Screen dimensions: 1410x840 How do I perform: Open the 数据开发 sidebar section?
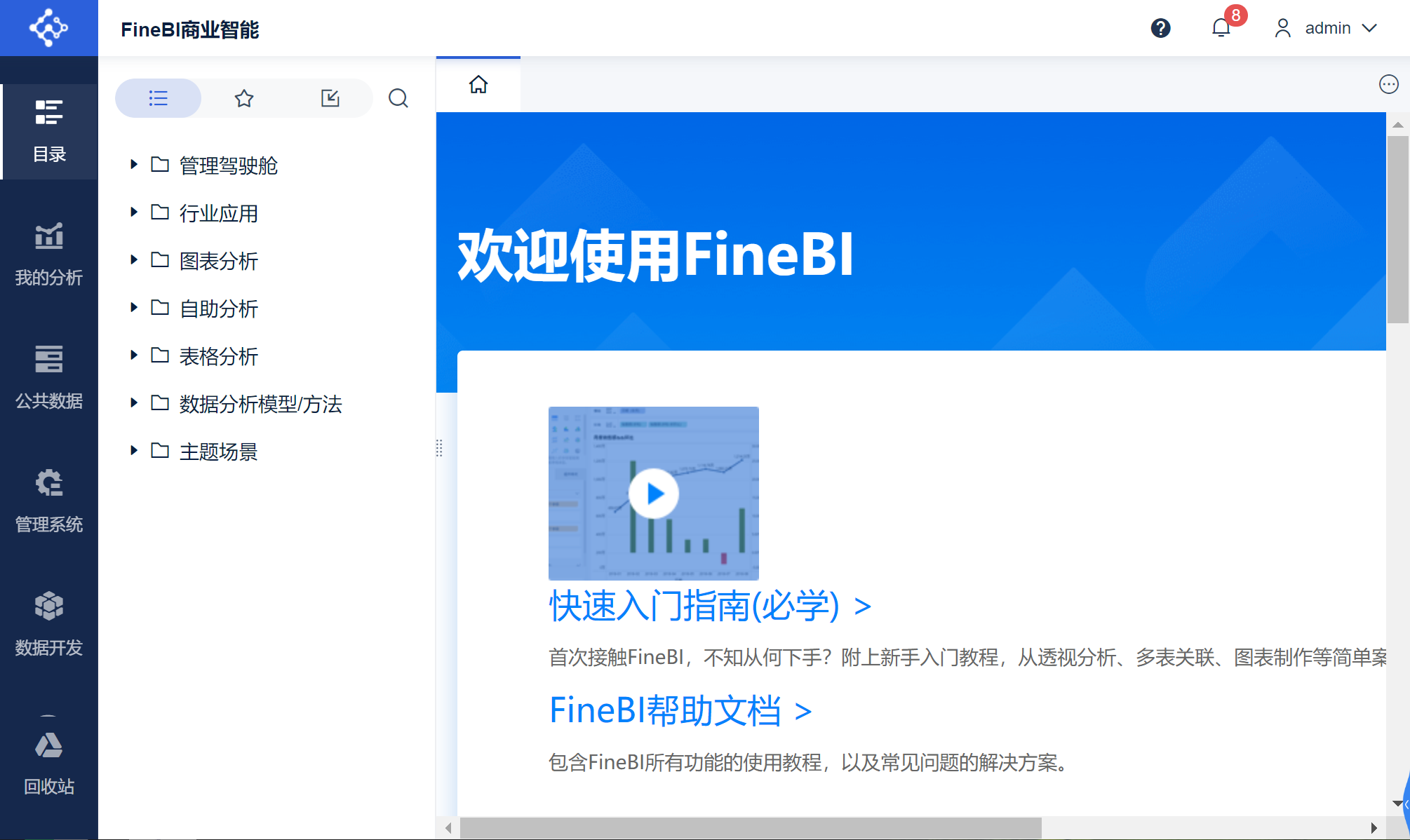[48, 624]
